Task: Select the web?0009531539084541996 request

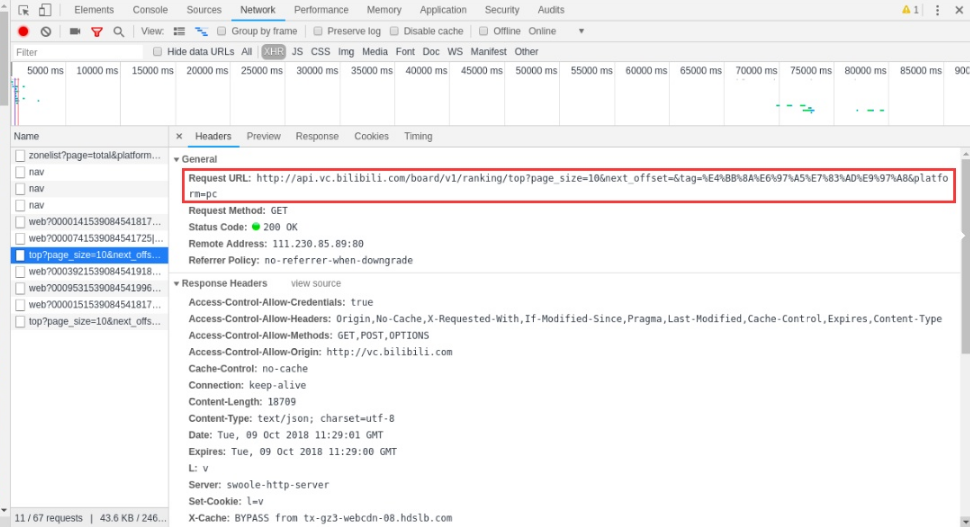Action: [x=89, y=288]
